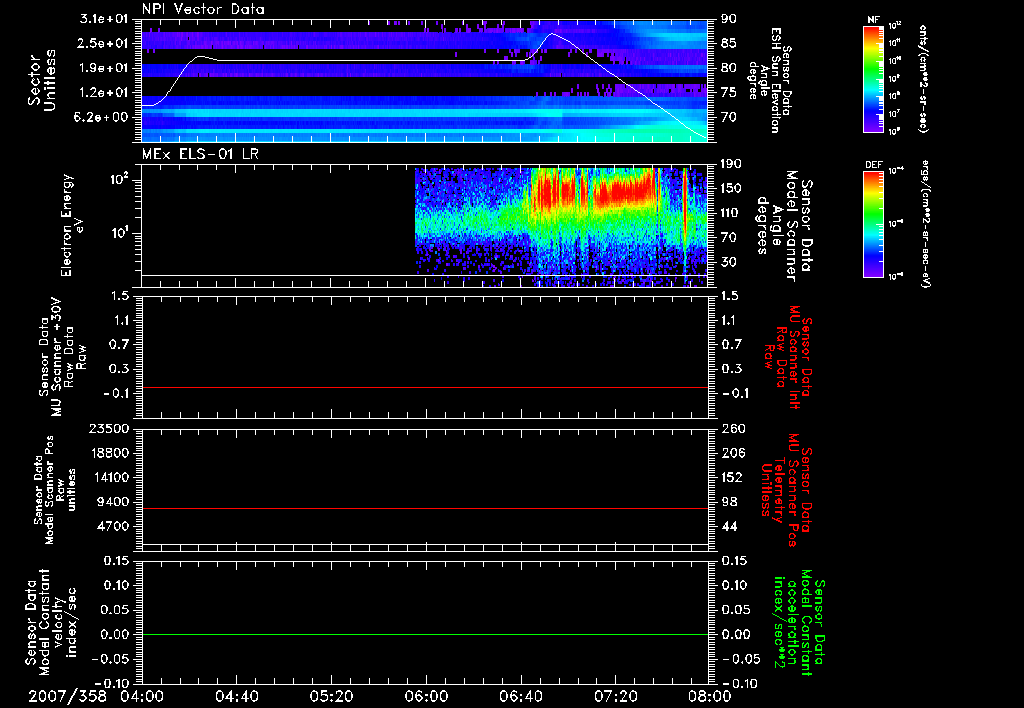
Task: Click the "14100" scanner position tick
Action: pyautogui.click(x=109, y=477)
